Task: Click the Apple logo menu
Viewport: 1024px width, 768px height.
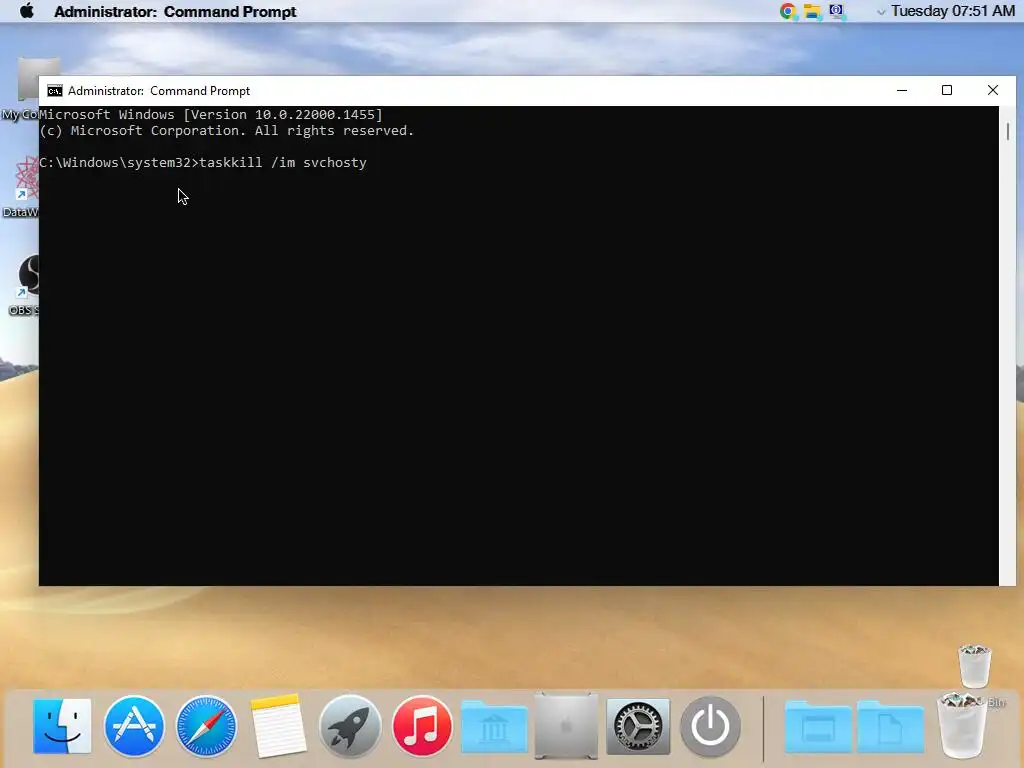Action: pos(27,11)
